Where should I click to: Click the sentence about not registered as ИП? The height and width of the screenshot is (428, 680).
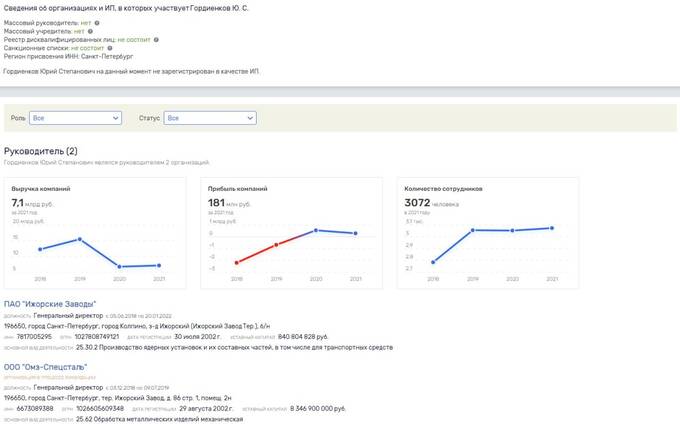click(131, 71)
